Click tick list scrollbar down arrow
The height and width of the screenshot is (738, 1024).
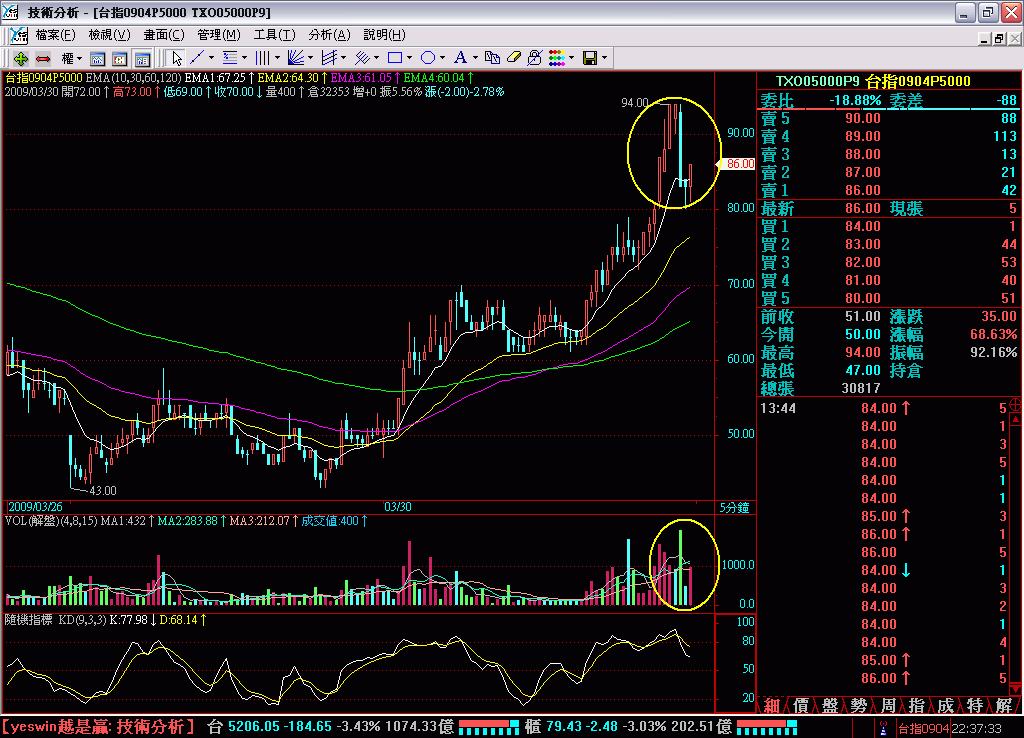(1016, 690)
